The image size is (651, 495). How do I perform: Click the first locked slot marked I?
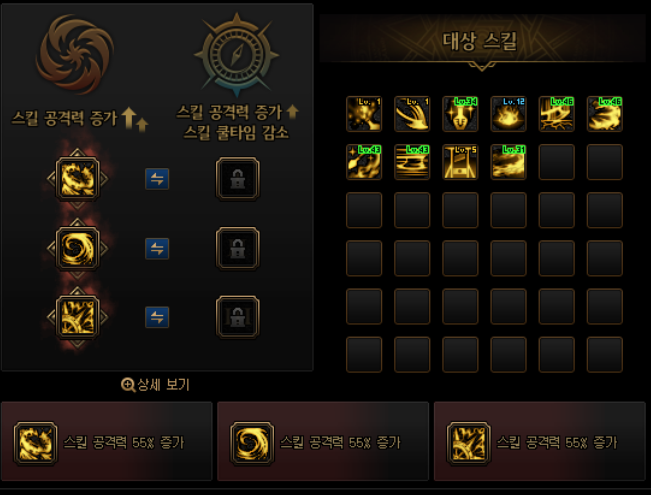point(237,179)
